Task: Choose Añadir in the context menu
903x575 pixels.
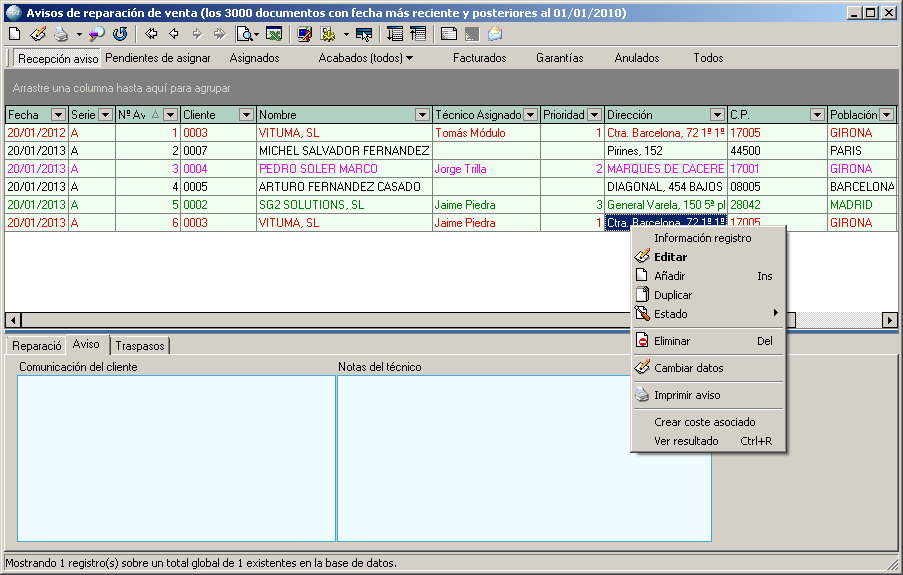Action: (708, 276)
